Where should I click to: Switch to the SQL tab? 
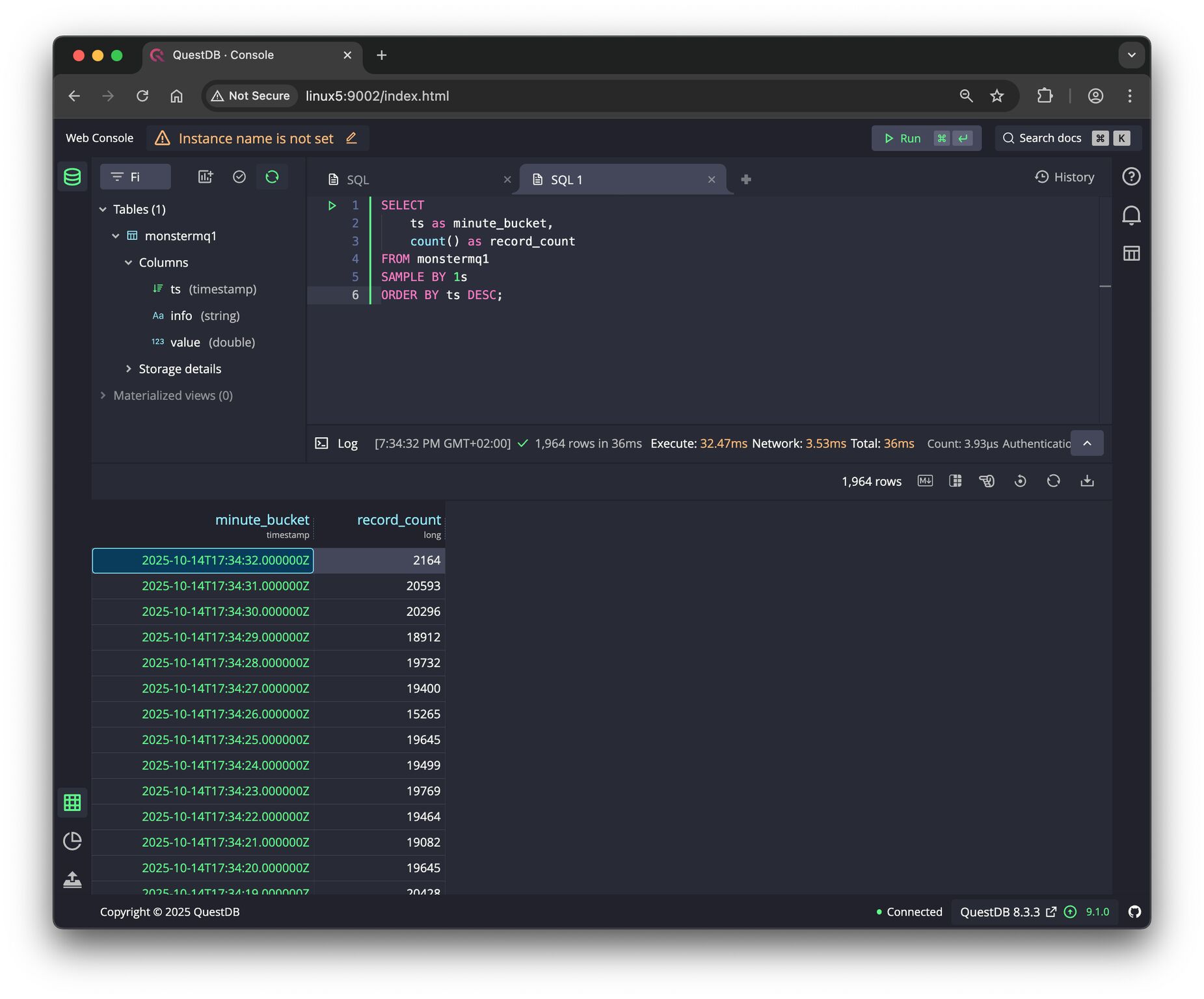click(358, 180)
